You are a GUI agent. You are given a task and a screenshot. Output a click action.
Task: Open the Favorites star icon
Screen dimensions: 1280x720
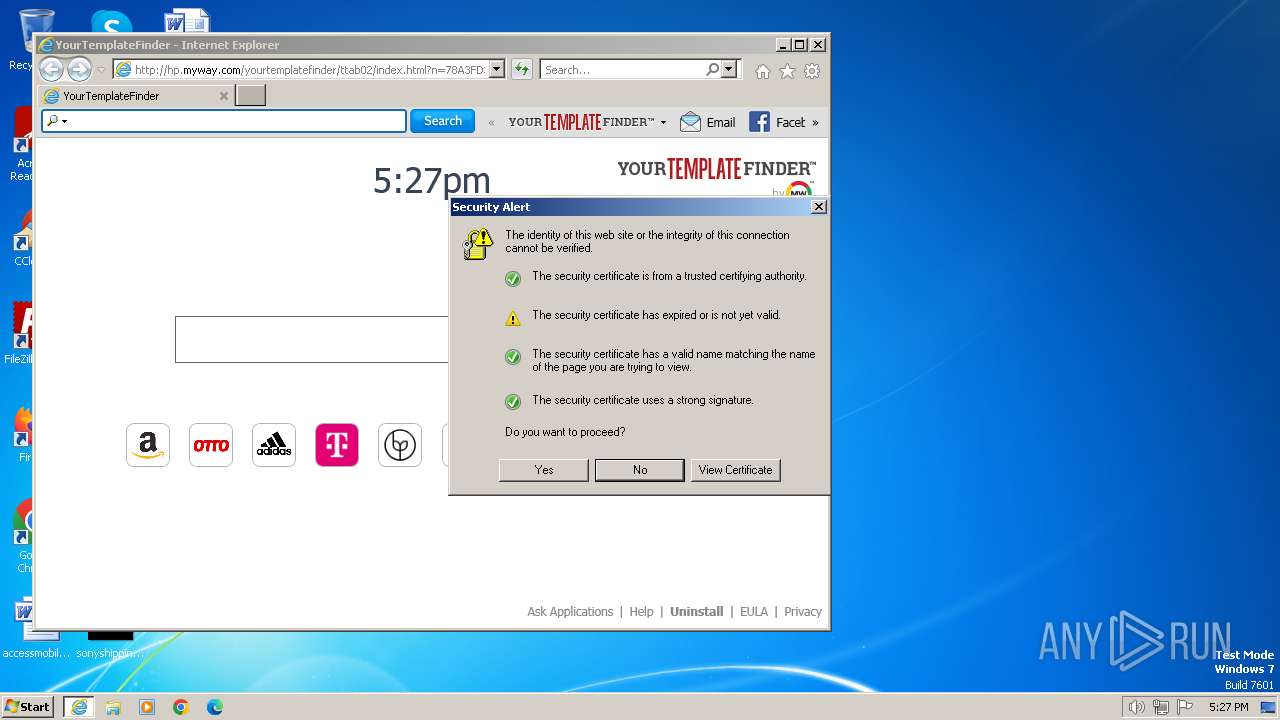click(x=787, y=71)
